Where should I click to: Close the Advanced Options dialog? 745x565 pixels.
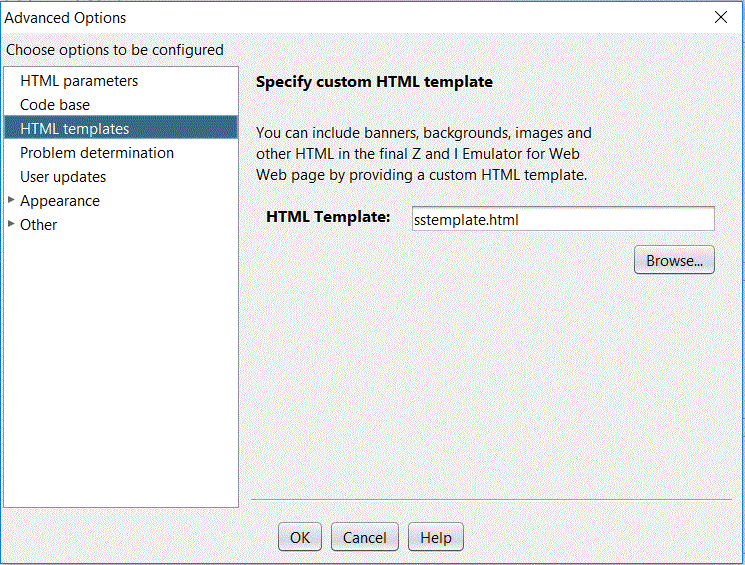[x=721, y=17]
